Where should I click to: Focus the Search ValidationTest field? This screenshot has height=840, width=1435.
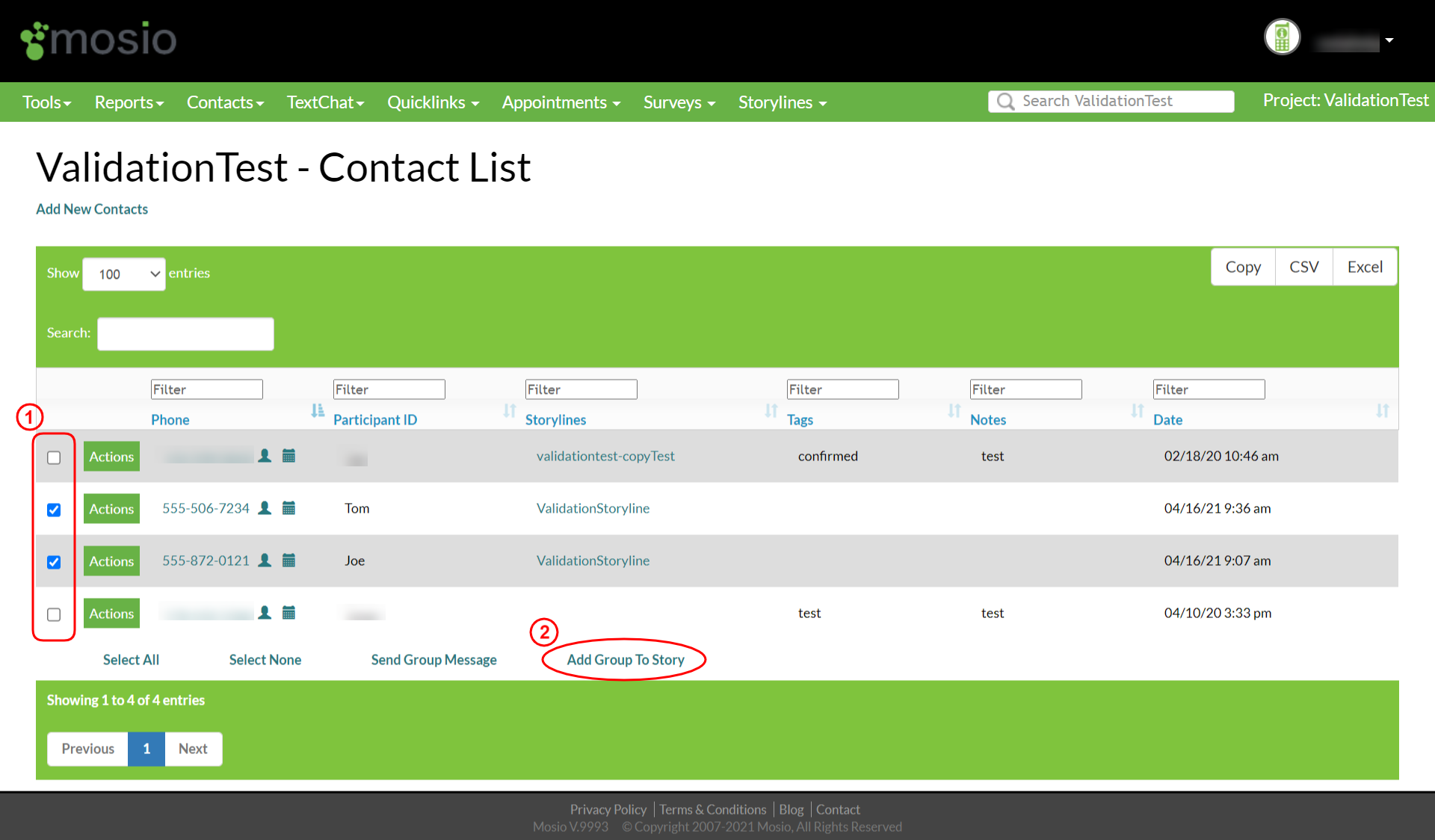[x=1111, y=102]
